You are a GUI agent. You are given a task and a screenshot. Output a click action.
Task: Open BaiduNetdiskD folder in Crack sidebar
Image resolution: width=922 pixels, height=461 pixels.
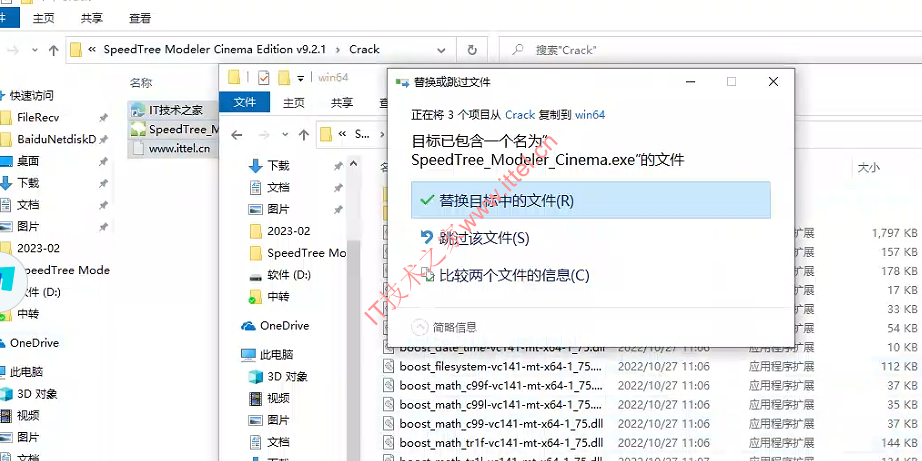tap(56, 139)
